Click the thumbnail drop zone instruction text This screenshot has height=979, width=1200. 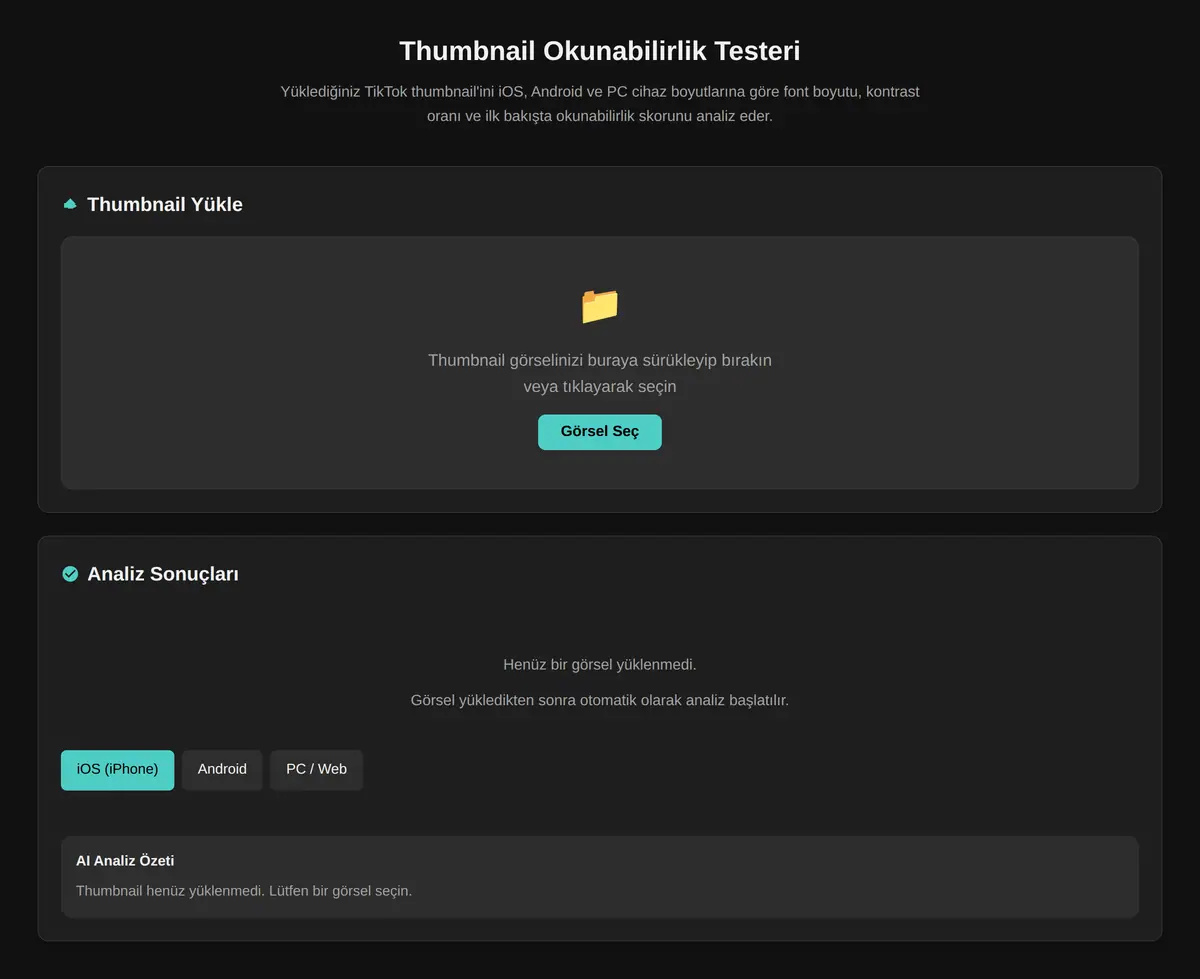600,373
